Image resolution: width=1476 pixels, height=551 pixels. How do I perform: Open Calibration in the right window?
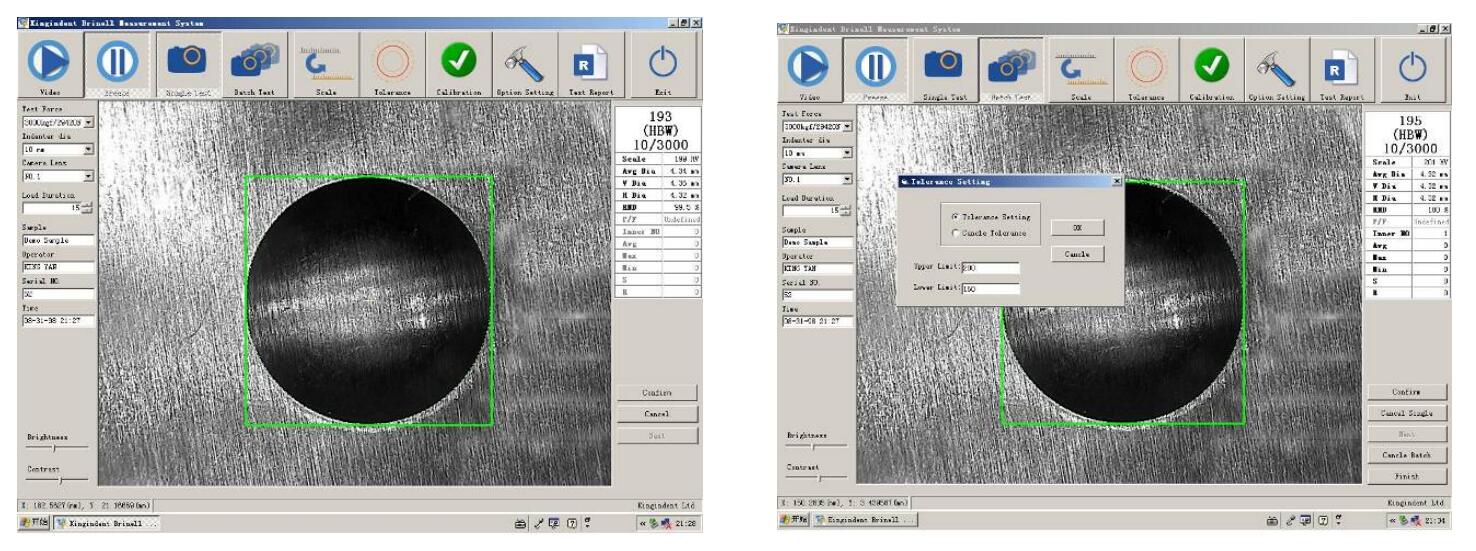click(x=1211, y=71)
